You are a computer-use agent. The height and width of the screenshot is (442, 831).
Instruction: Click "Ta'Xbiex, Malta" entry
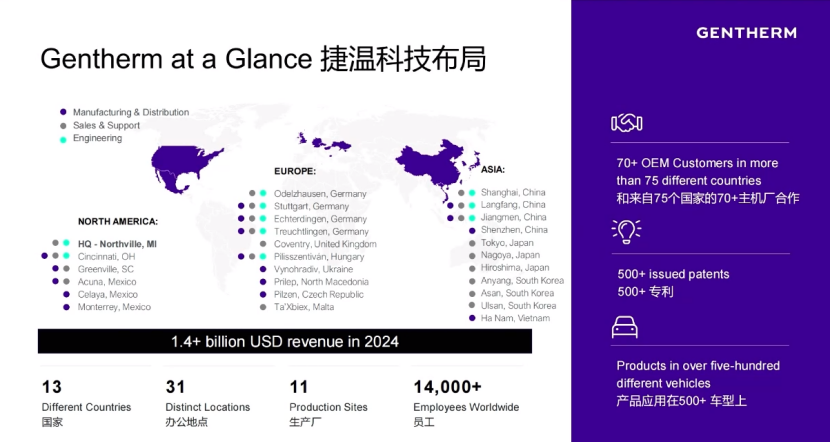[304, 307]
